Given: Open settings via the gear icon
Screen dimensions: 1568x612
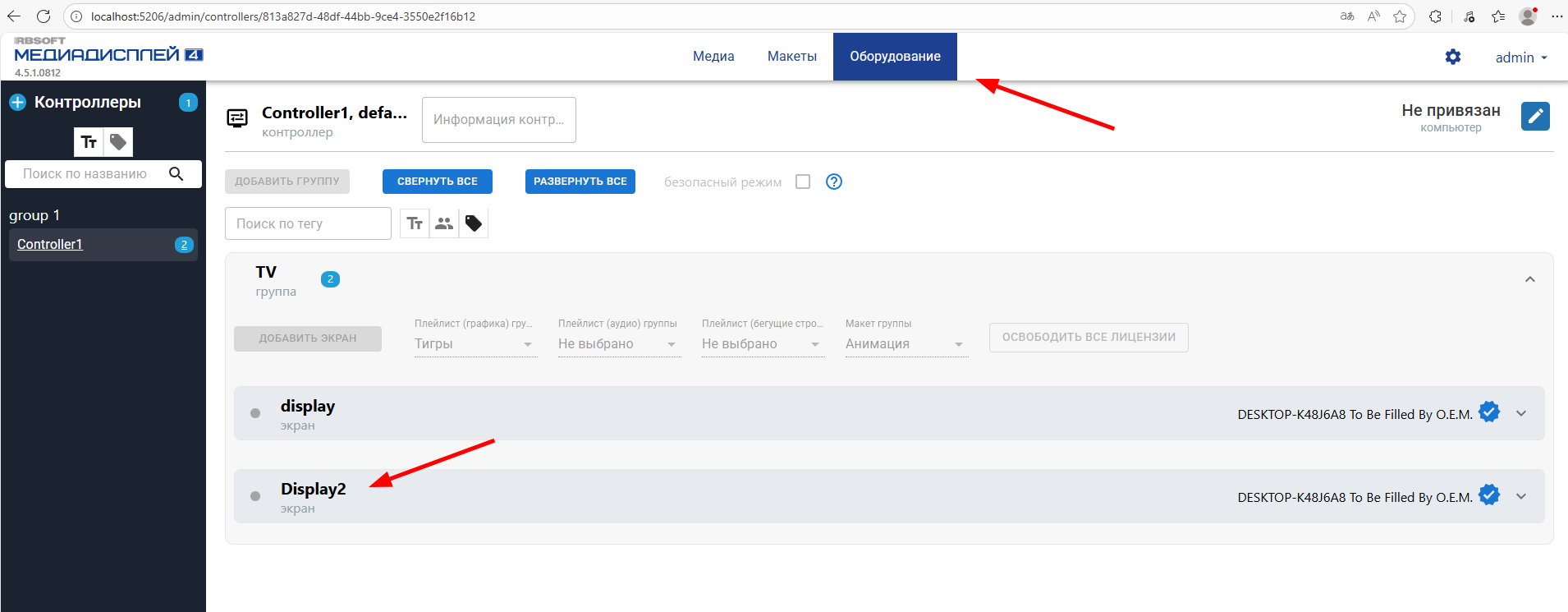Looking at the screenshot, I should click(1453, 57).
